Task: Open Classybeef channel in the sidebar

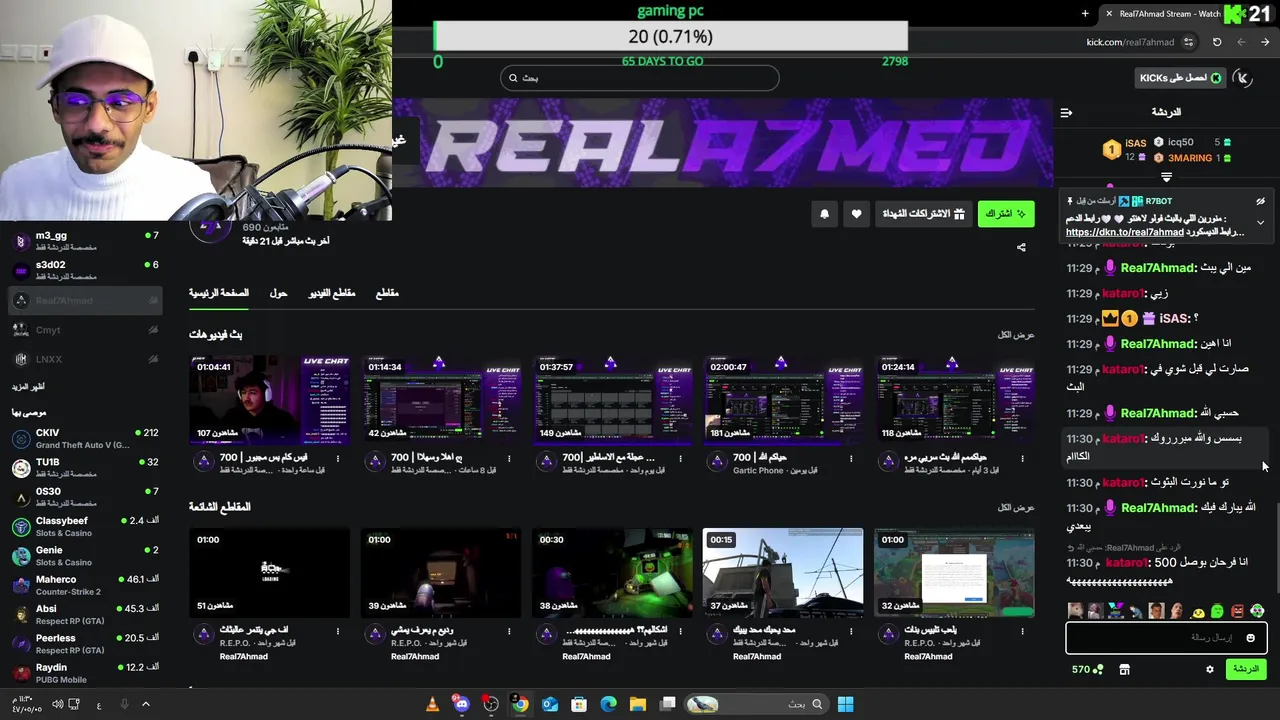Action: 85,526
